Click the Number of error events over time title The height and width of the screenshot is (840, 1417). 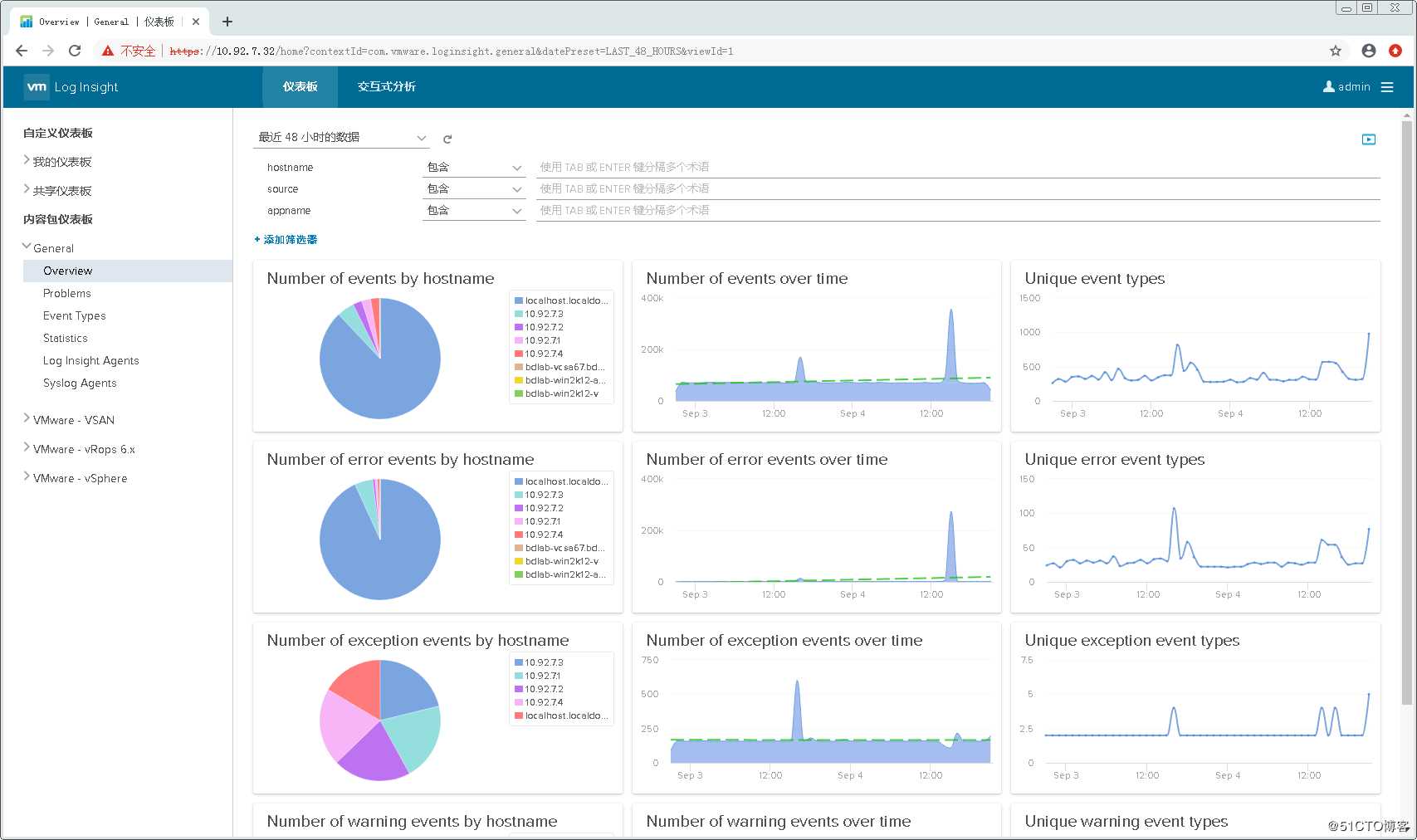coord(767,459)
